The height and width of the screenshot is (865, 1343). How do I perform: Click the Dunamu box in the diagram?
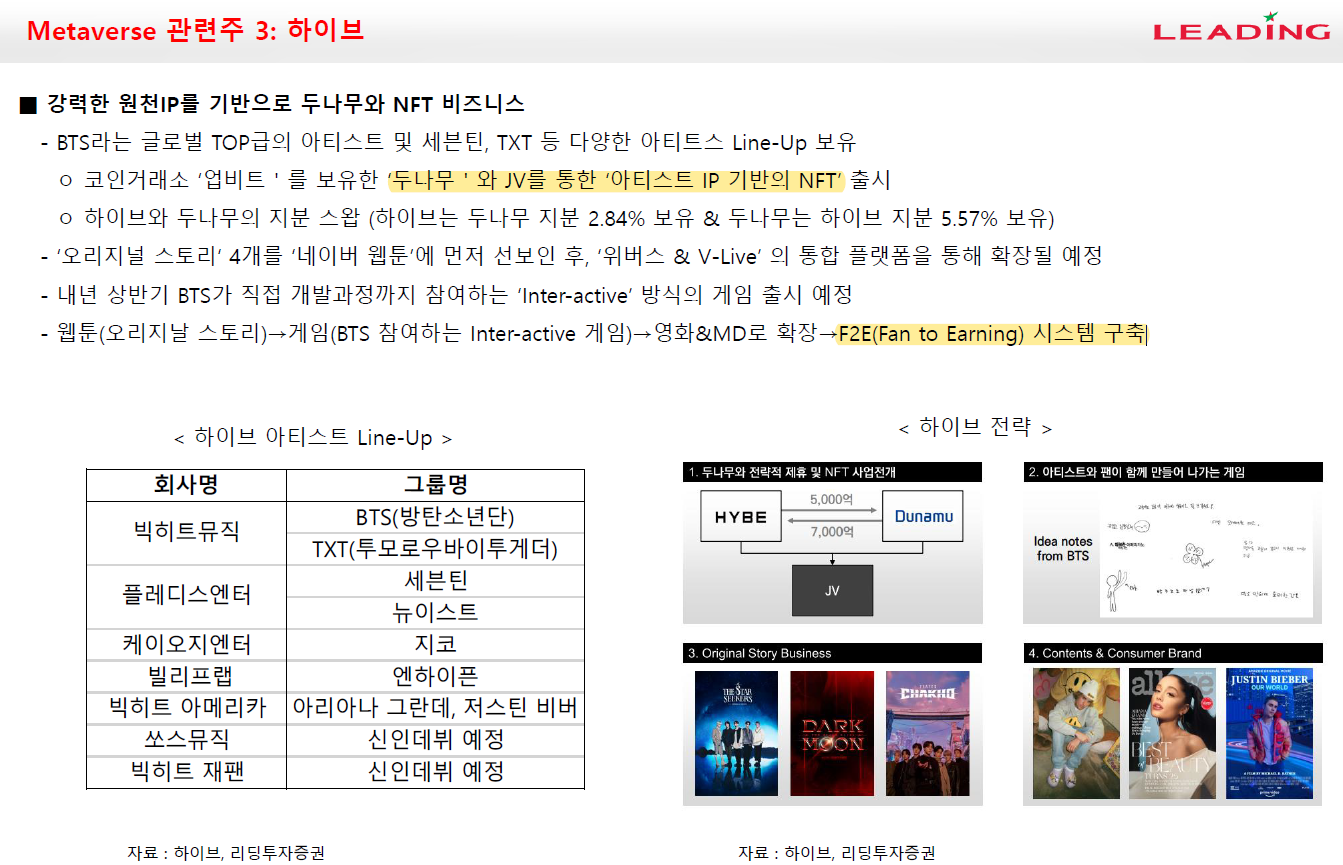(923, 517)
